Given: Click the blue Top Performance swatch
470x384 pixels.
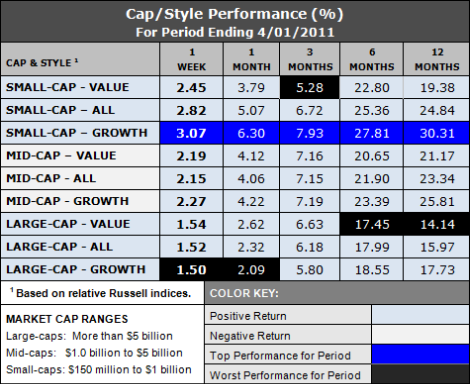Looking at the screenshot, I should point(420,354).
